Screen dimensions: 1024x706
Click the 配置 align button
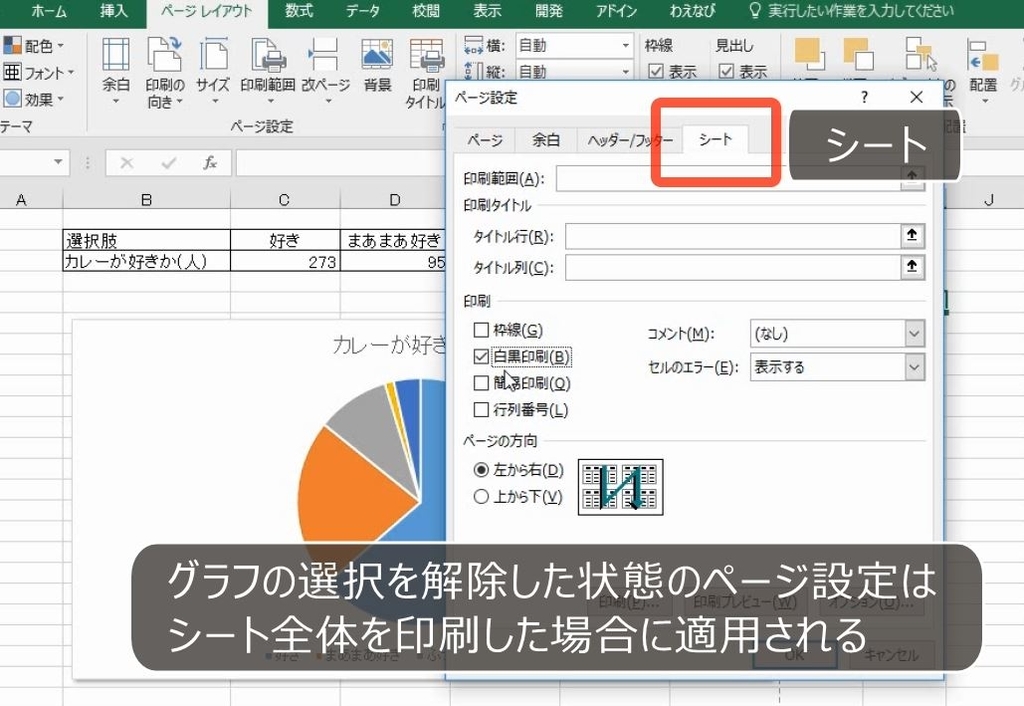click(x=983, y=72)
